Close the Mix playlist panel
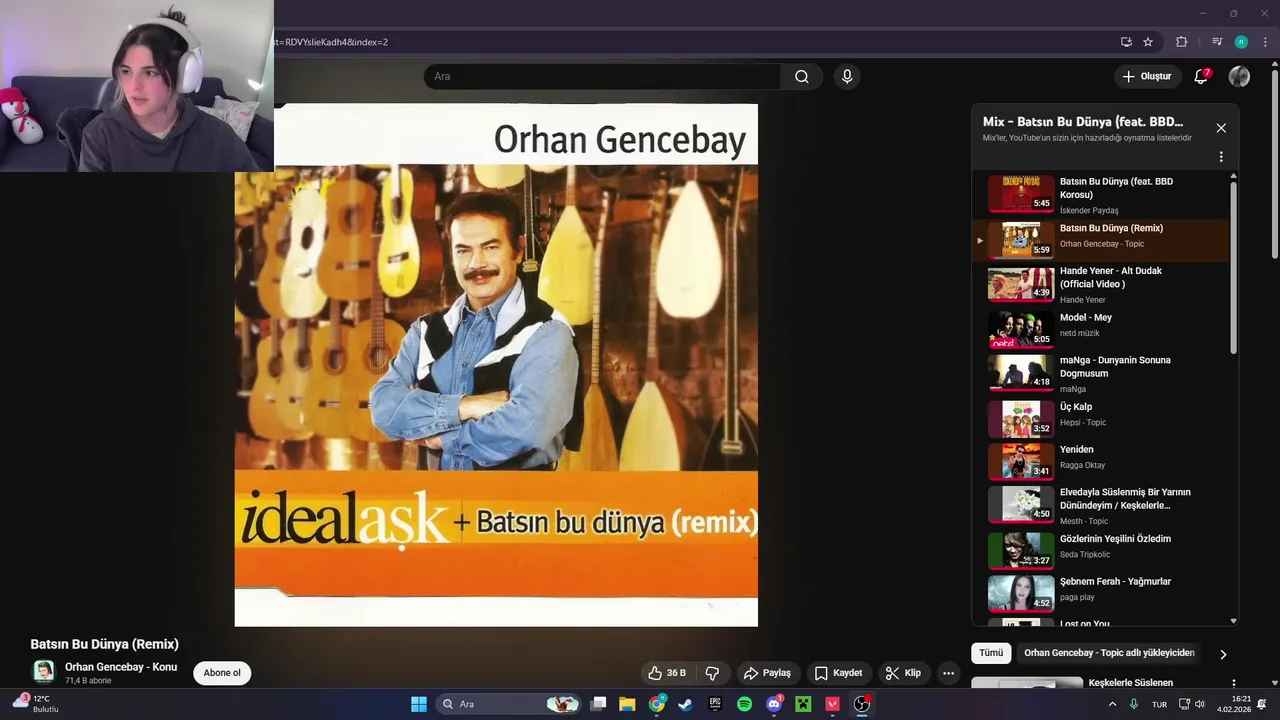 pos(1221,128)
